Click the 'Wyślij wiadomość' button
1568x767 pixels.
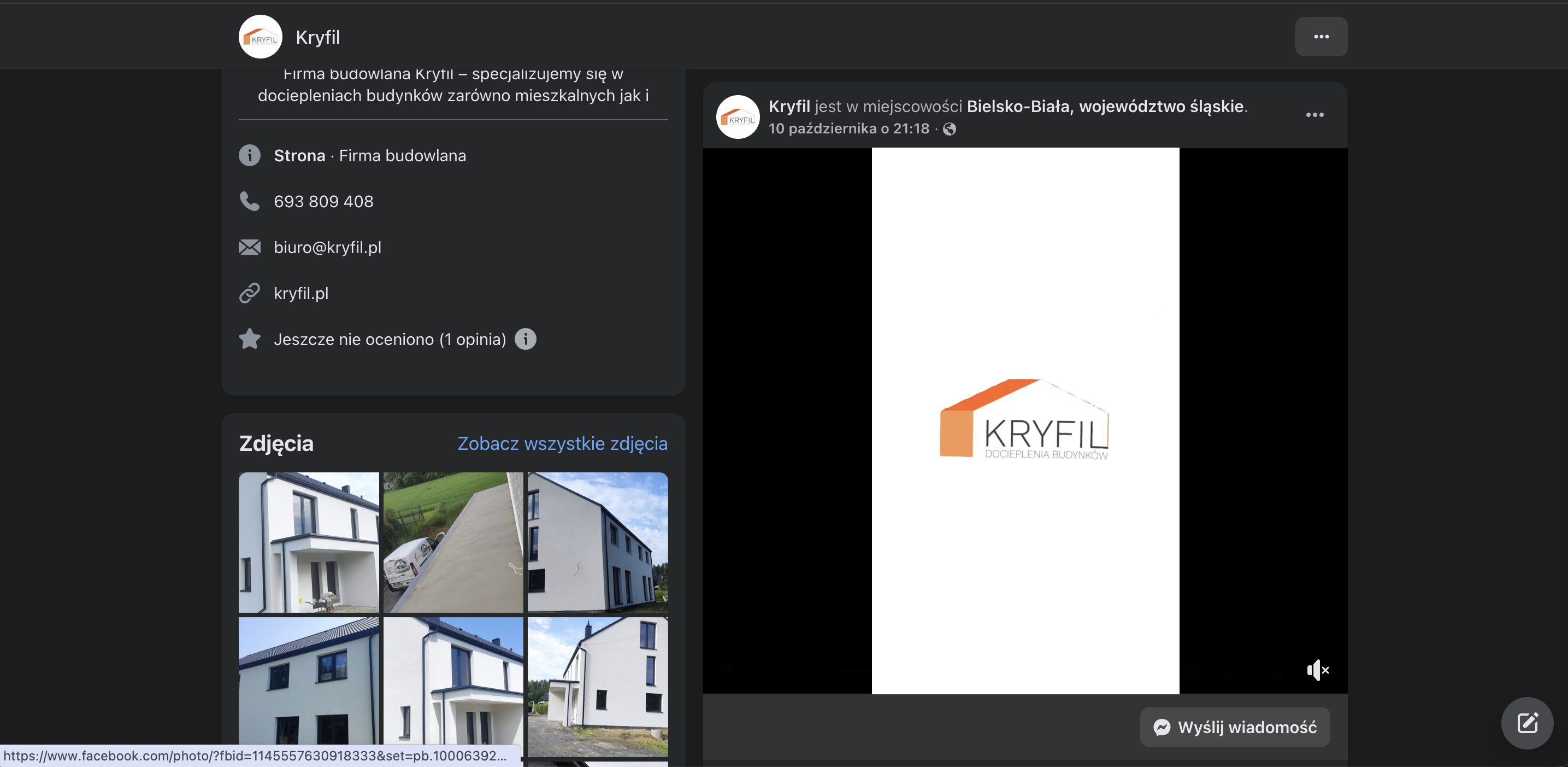pyautogui.click(x=1234, y=728)
